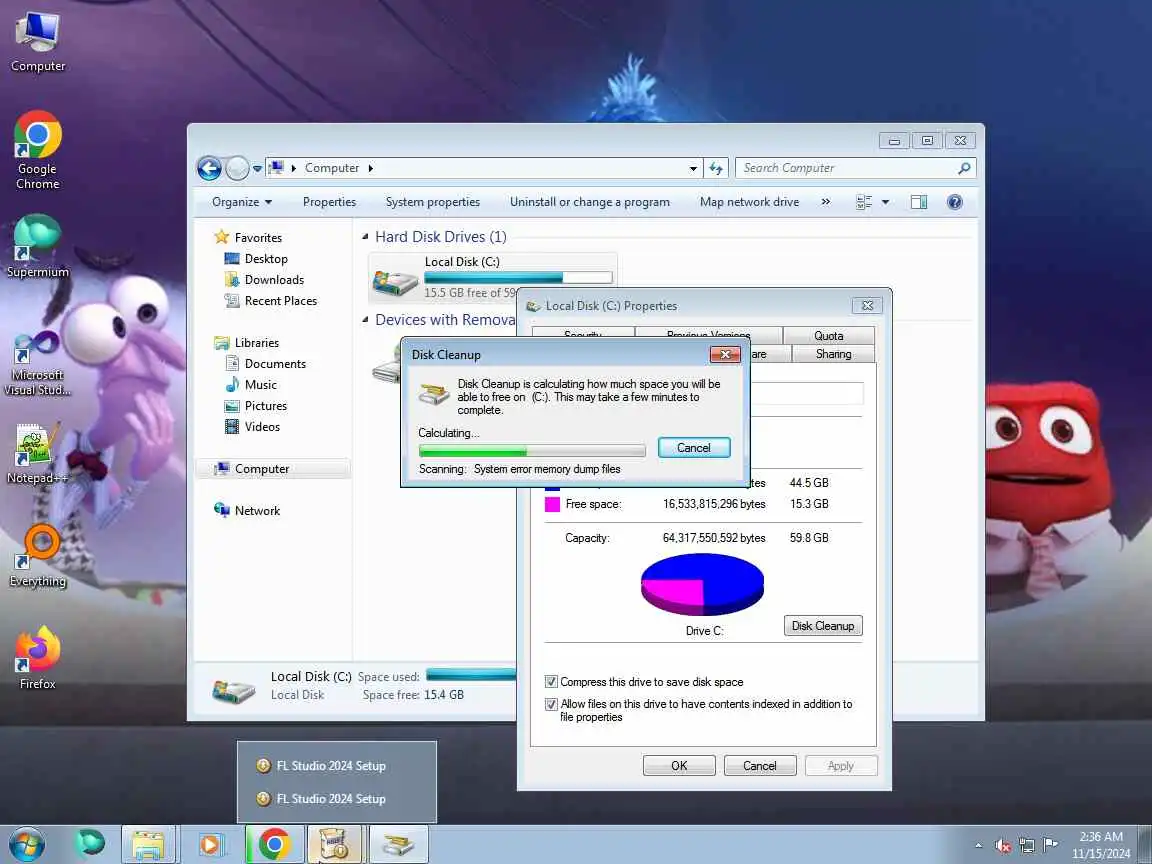Screen dimensions: 1152x864
Task: Refresh the Computer address bar
Action: pos(716,168)
